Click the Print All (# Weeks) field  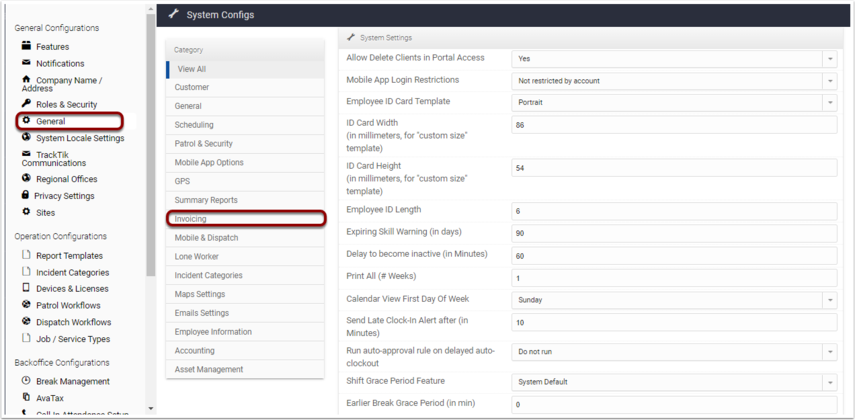click(674, 278)
